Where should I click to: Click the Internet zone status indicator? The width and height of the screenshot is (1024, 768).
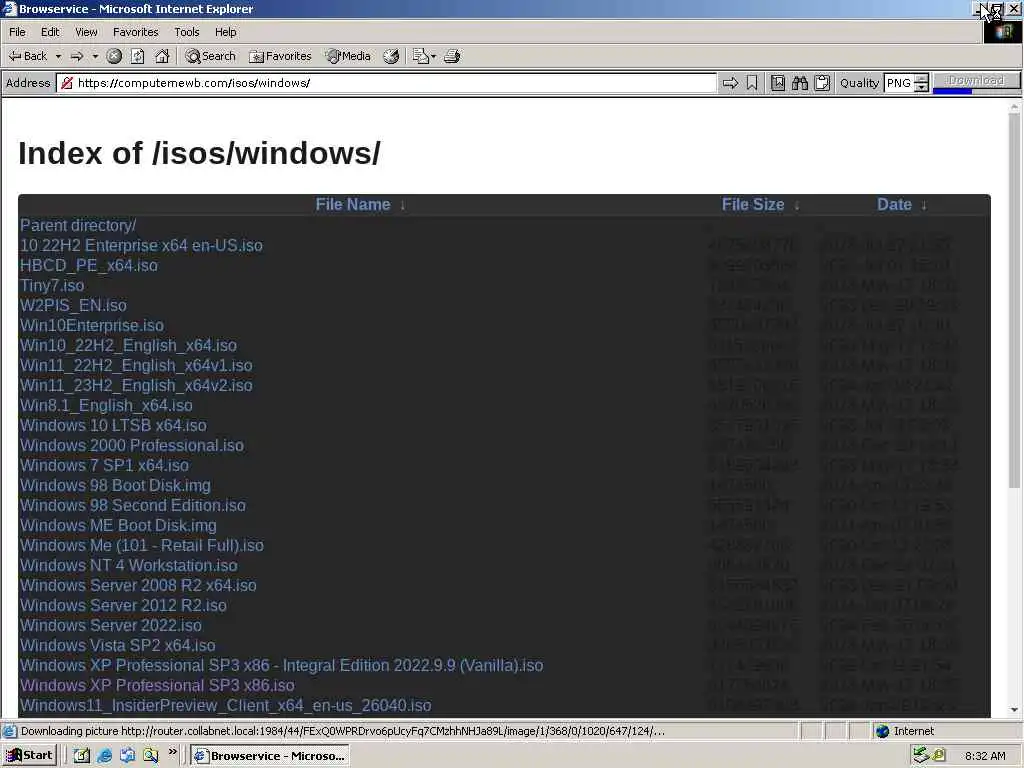(x=904, y=731)
